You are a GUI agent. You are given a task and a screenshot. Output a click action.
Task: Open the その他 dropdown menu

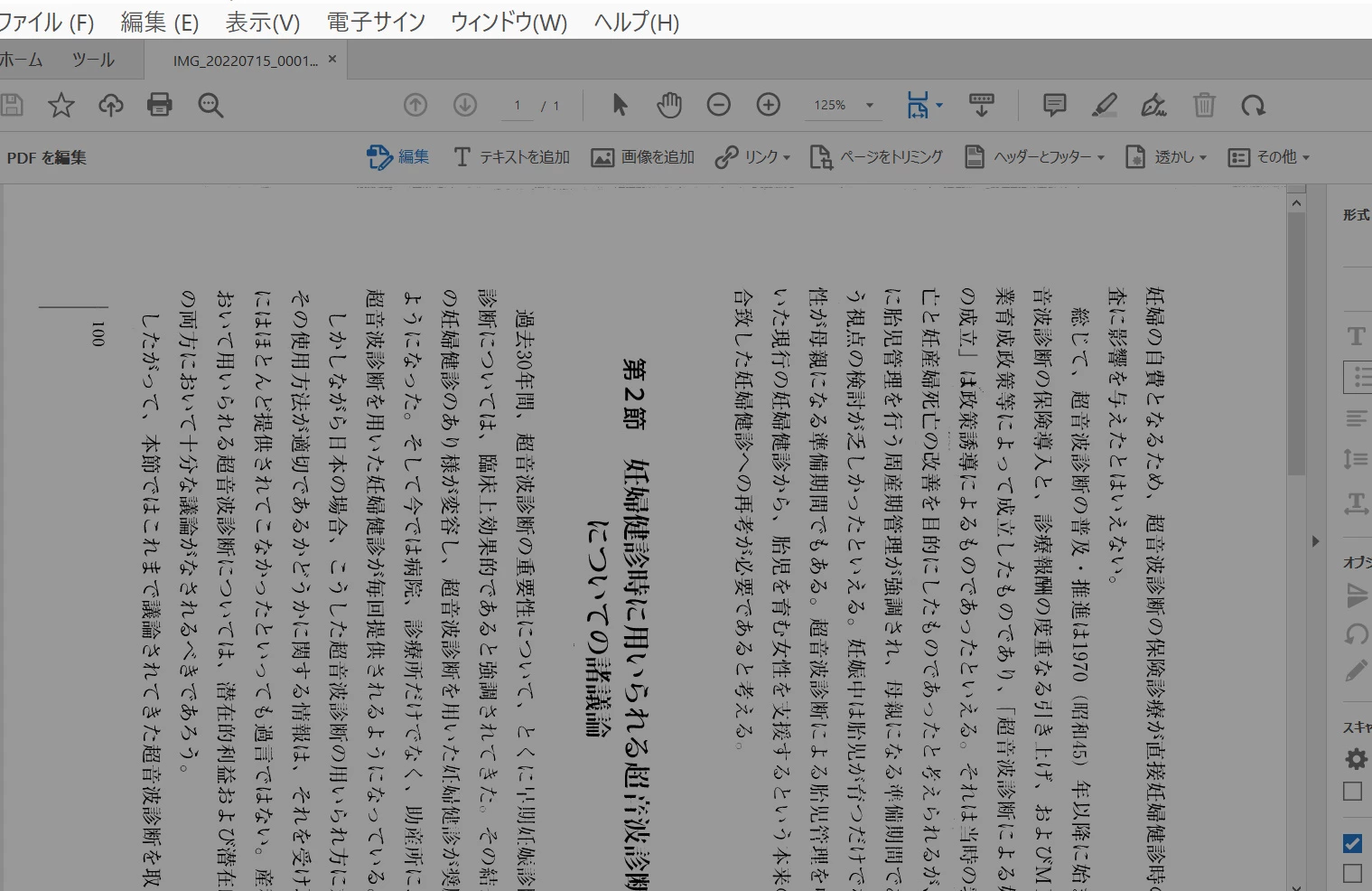click(x=1269, y=157)
